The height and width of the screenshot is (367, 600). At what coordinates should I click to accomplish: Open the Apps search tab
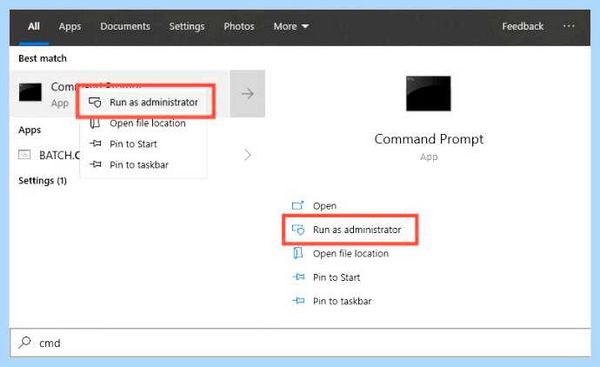(x=70, y=26)
